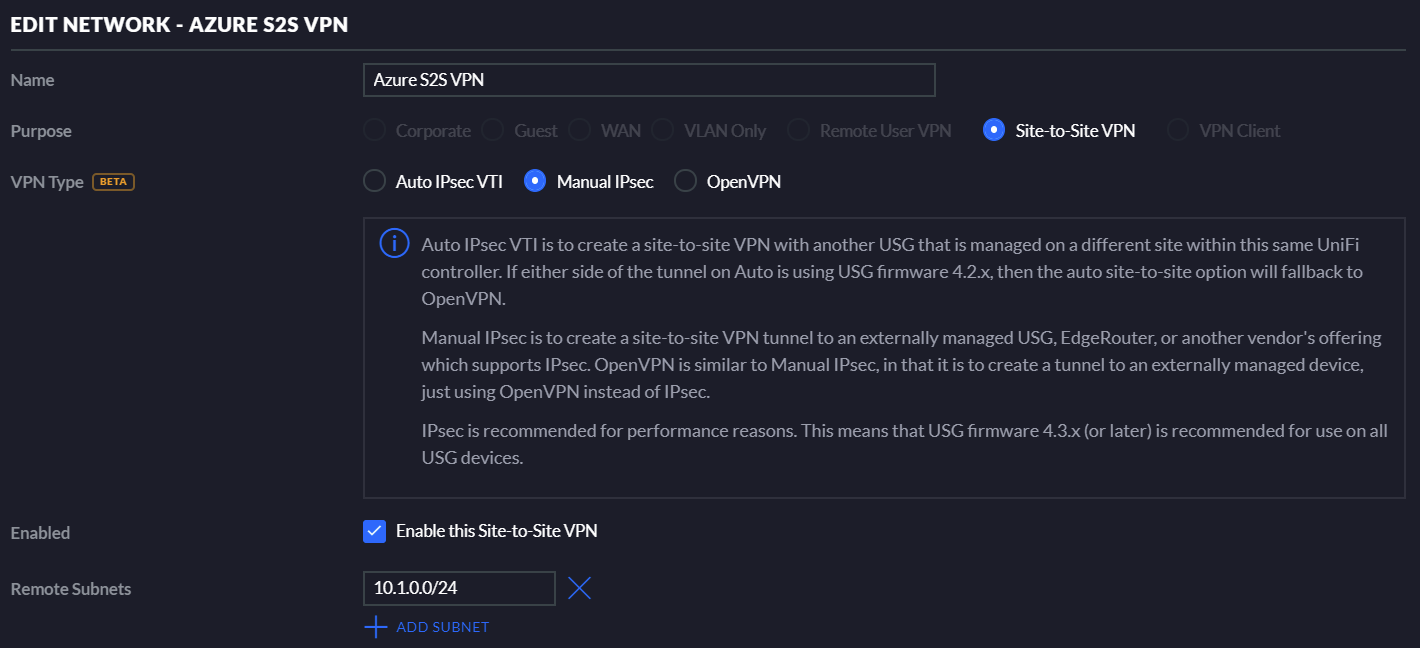Click the Remote Subnets input 10.1.0.0/24

[x=459, y=588]
